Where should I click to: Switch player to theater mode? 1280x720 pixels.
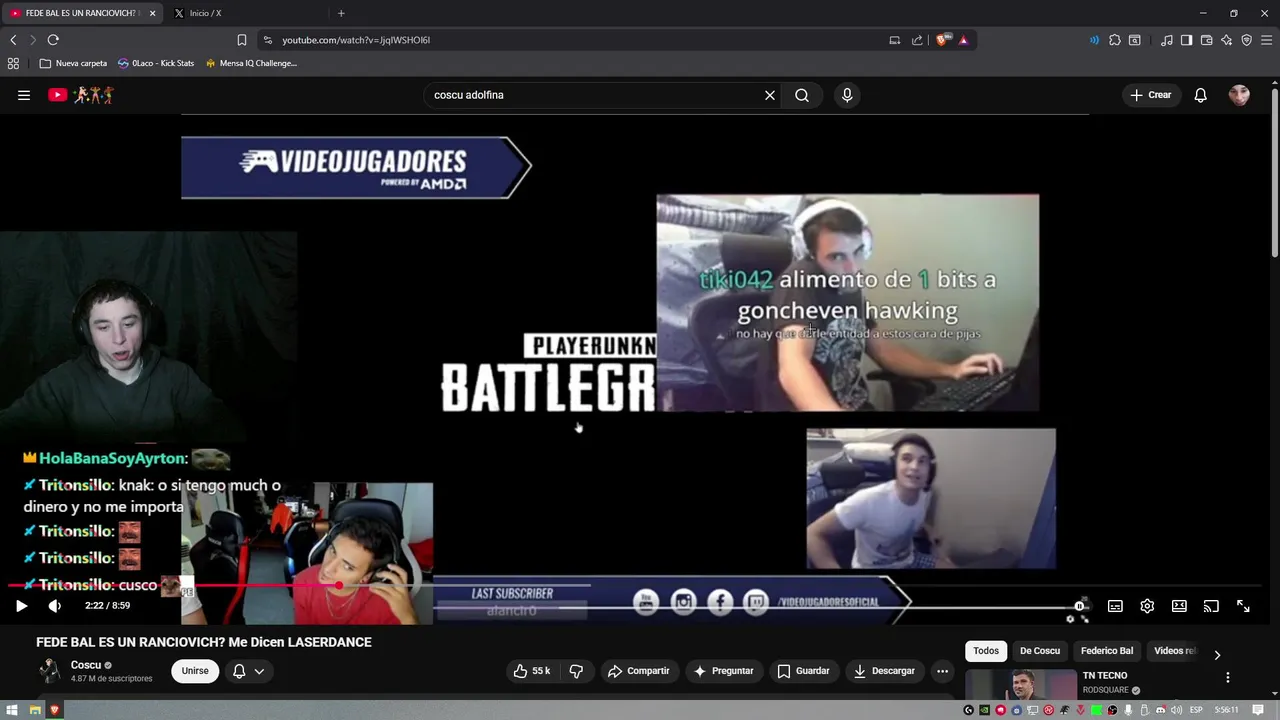[x=1179, y=606]
